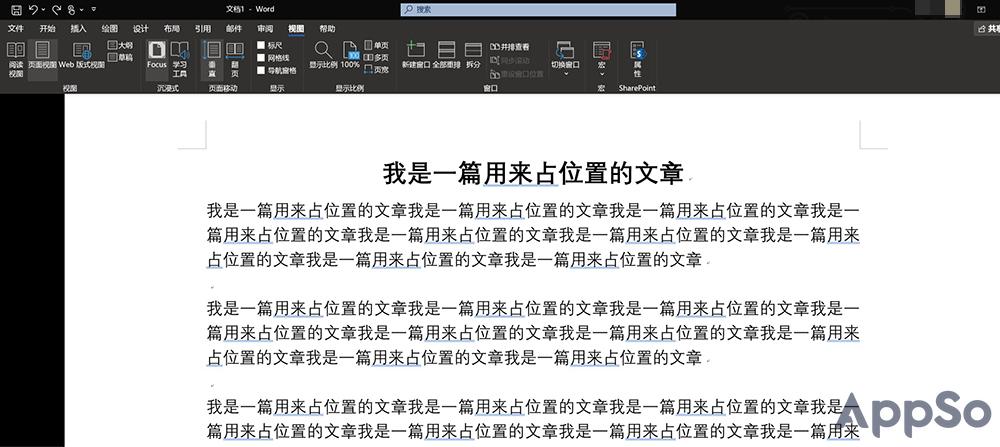Switch to the 审阅 ribbon tab

click(265, 29)
